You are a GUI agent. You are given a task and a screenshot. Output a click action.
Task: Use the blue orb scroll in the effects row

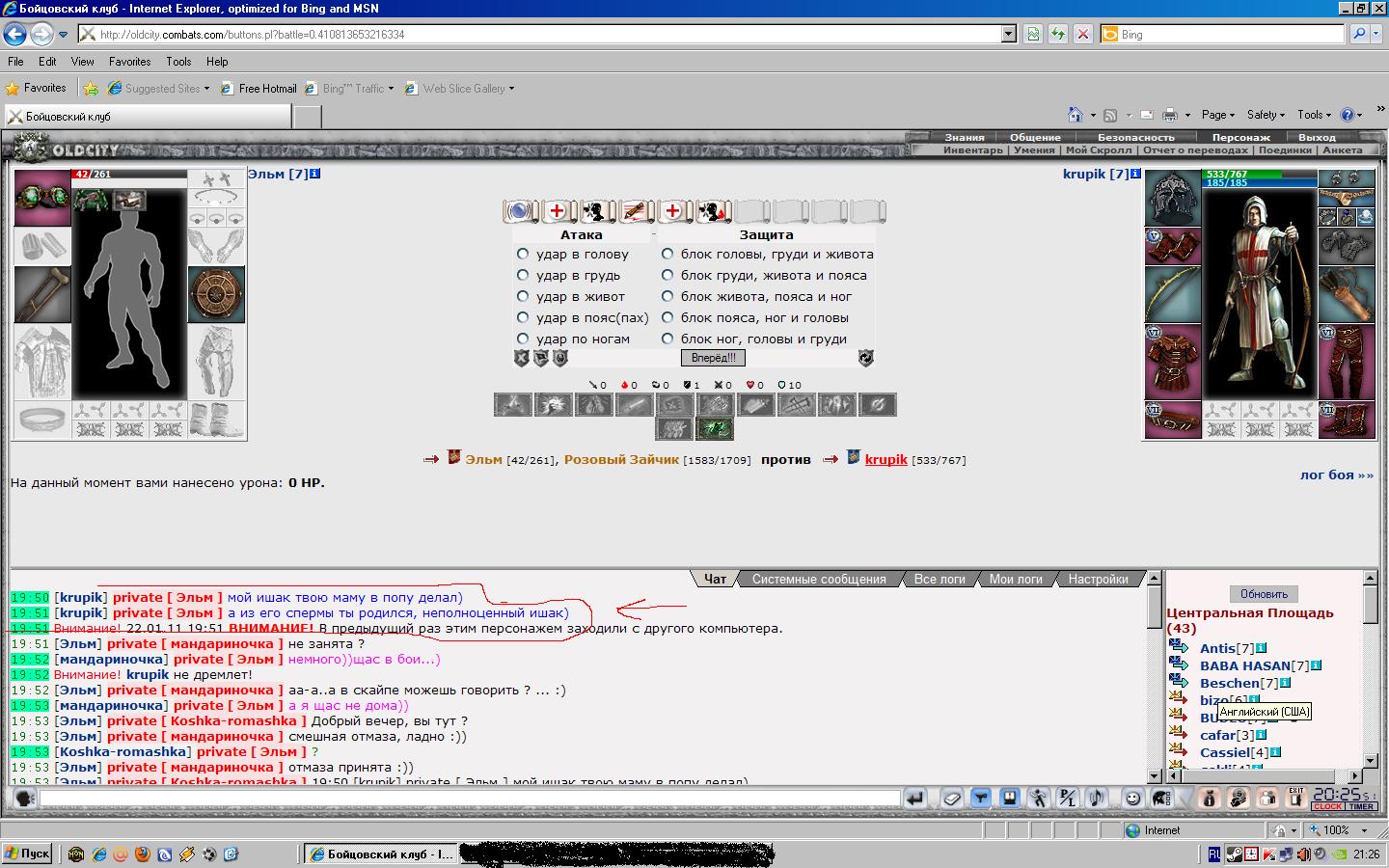[x=520, y=211]
